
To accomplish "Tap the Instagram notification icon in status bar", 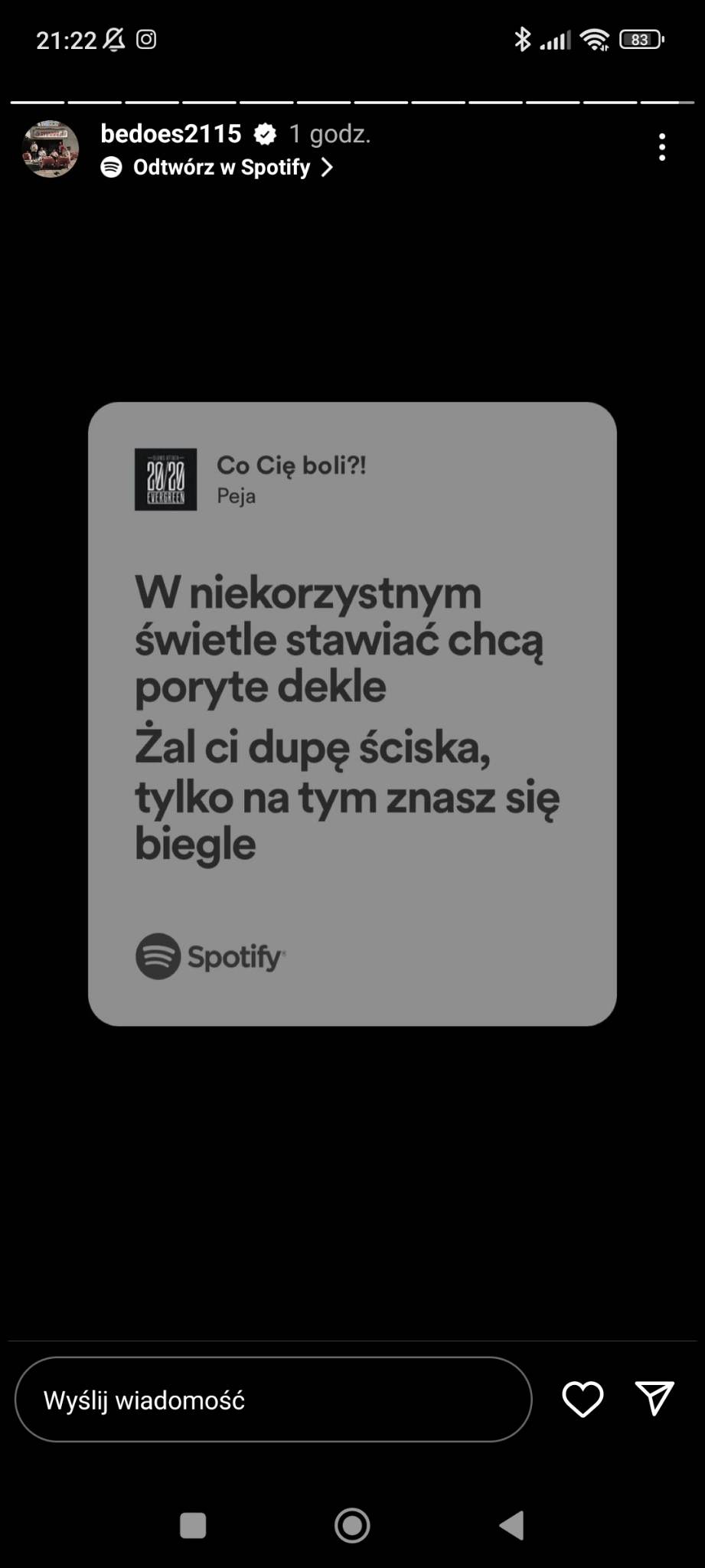I will point(146,39).
